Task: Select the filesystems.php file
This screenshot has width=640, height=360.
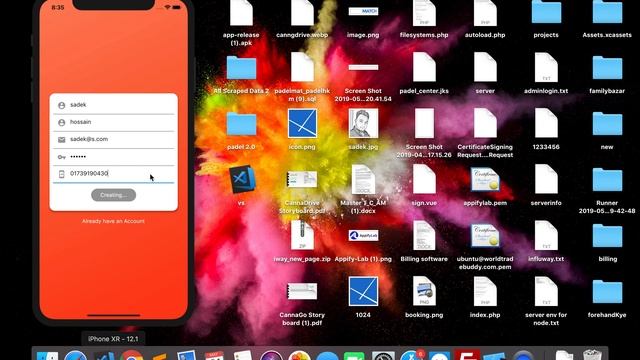Action: tap(424, 13)
